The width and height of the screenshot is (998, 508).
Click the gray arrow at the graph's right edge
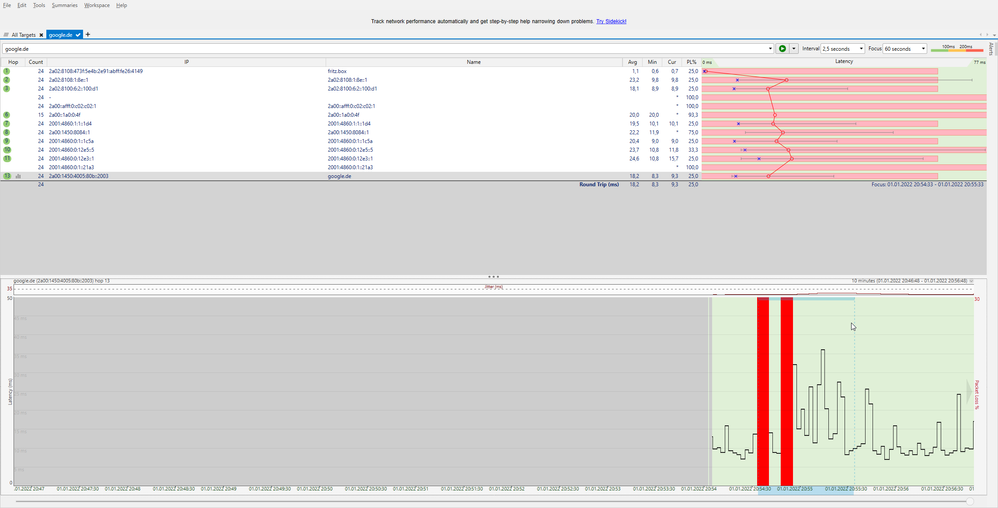coord(970,392)
